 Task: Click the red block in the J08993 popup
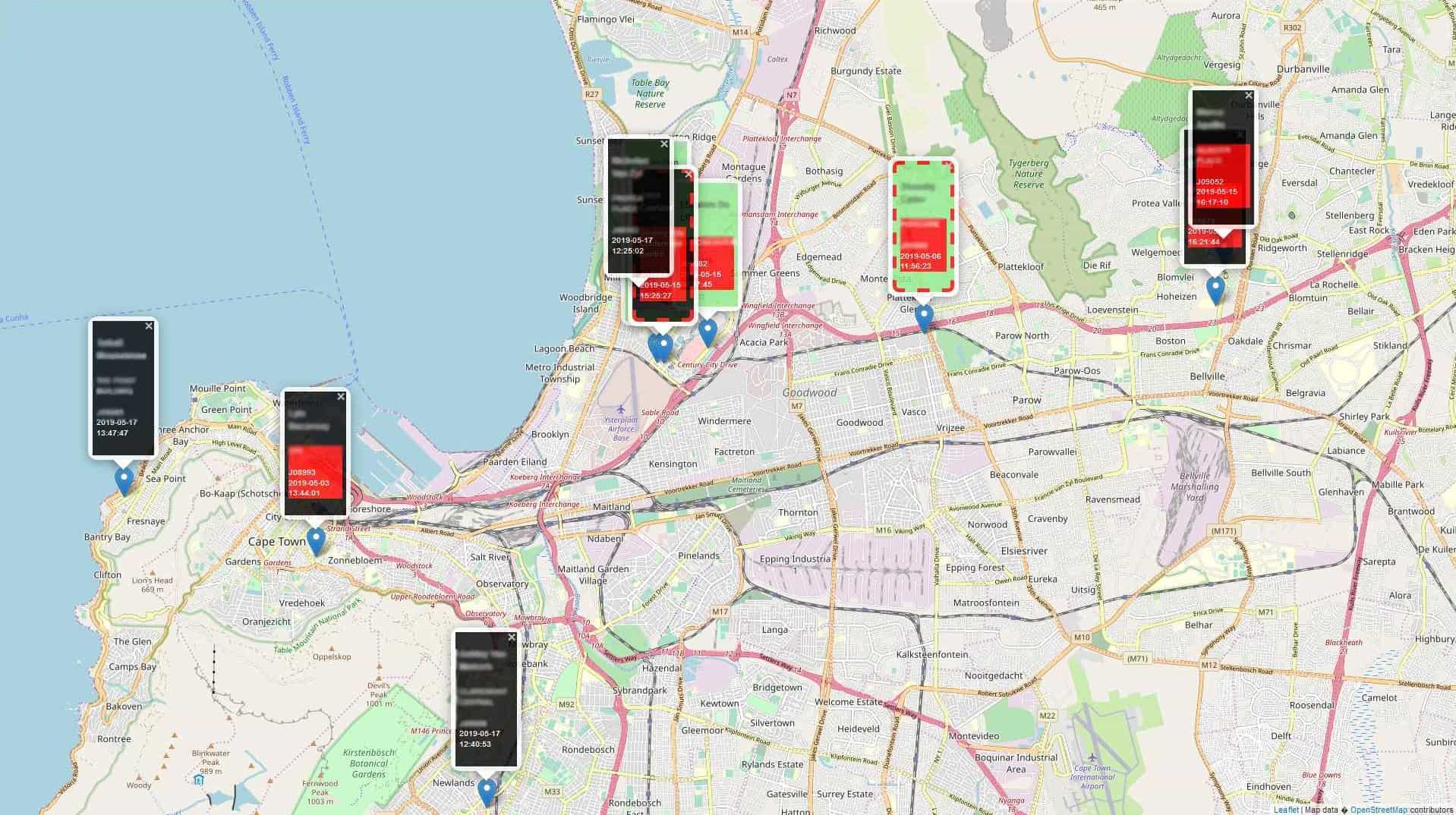[x=316, y=472]
